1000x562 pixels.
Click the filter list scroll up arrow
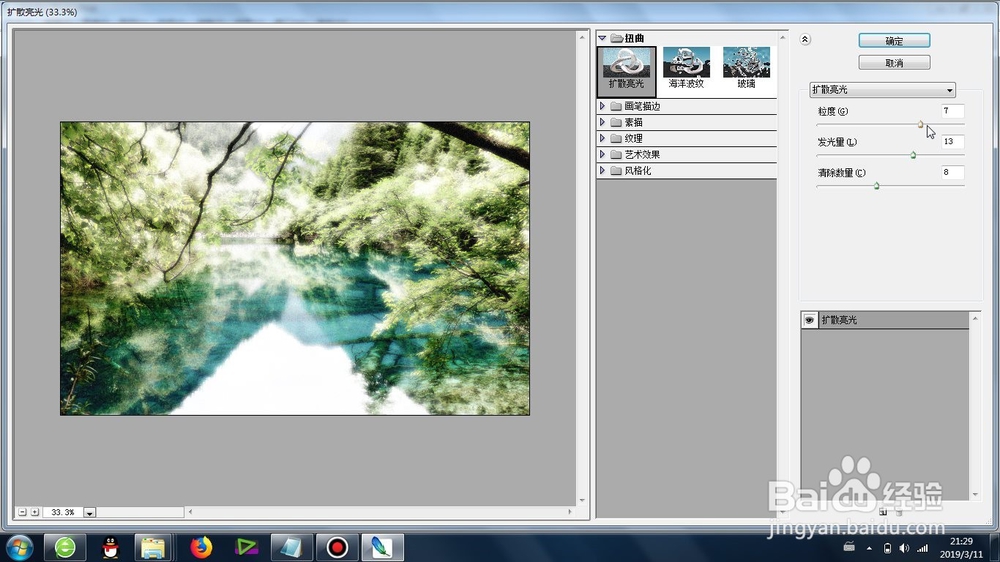click(x=783, y=38)
